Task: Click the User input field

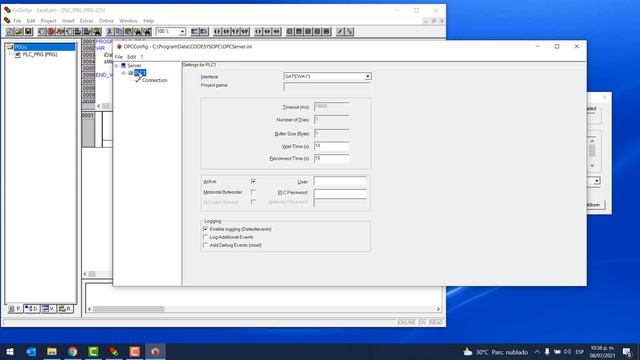Action: pos(340,182)
